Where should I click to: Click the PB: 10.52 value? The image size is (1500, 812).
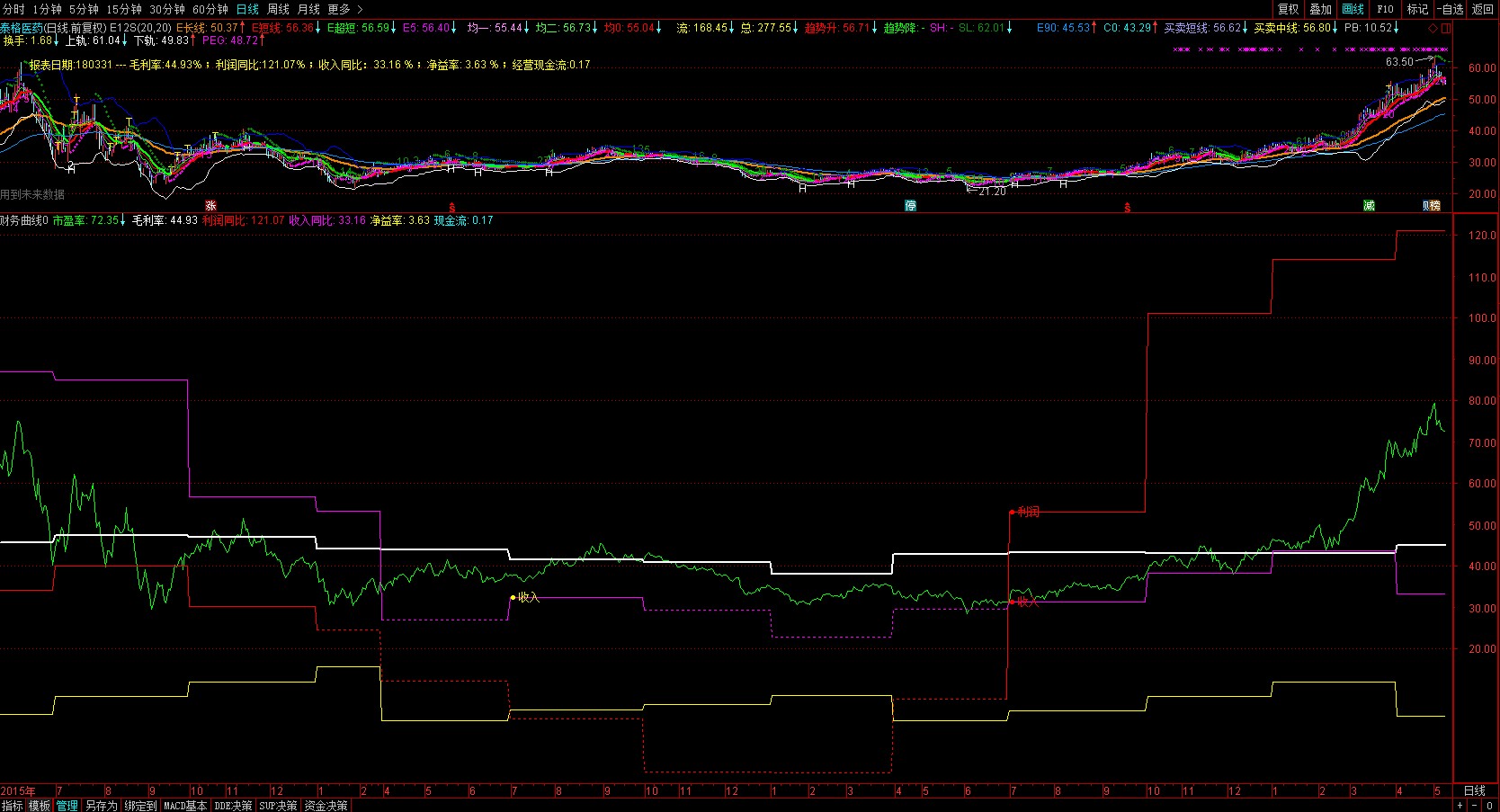tap(1369, 28)
